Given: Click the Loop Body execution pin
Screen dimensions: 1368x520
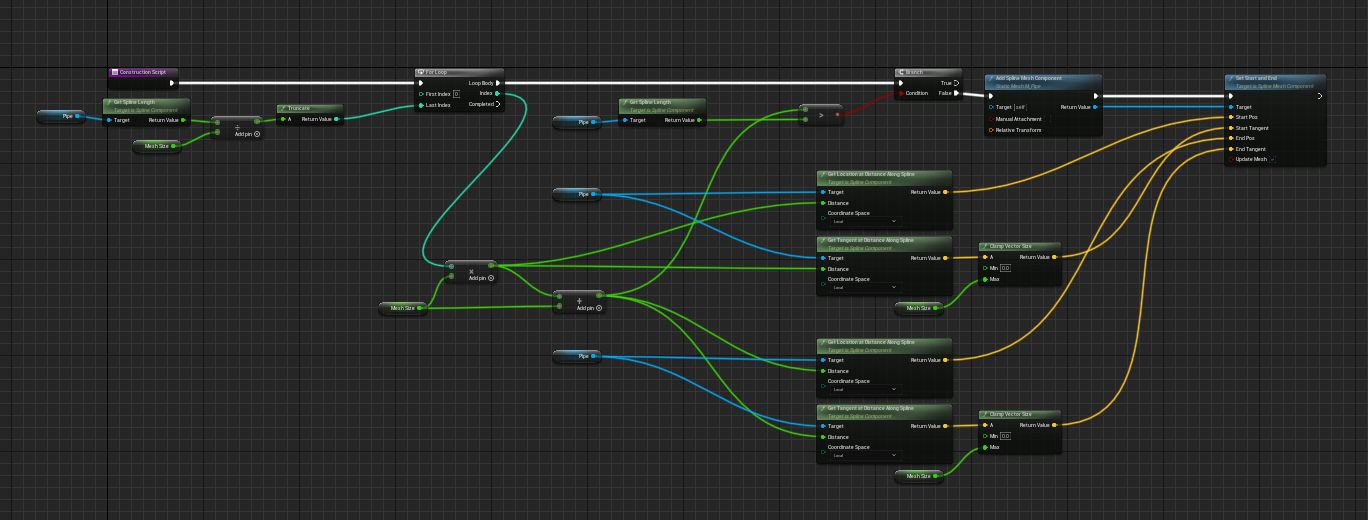Looking at the screenshot, I should point(498,83).
